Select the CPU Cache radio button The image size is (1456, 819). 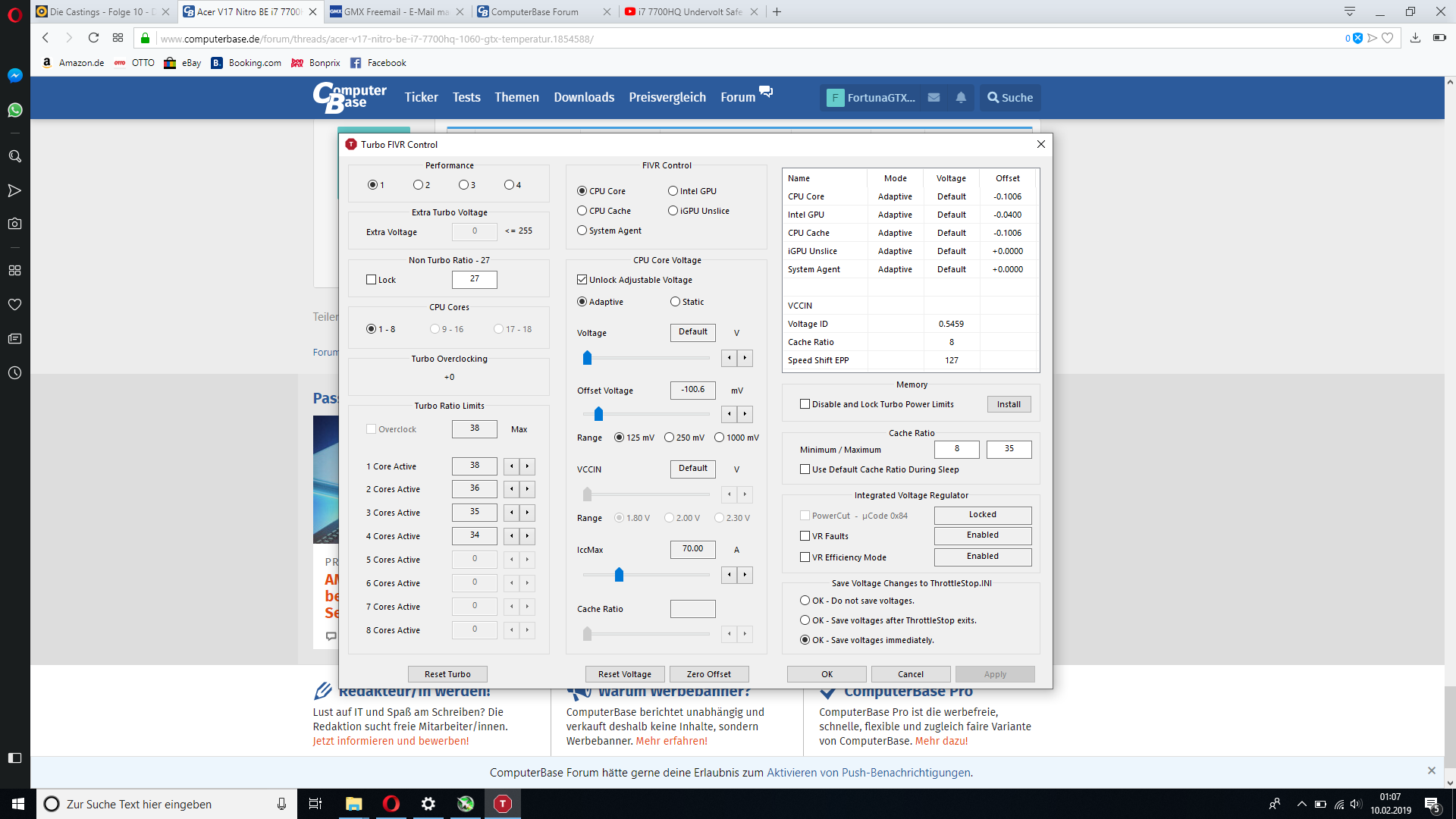582,211
